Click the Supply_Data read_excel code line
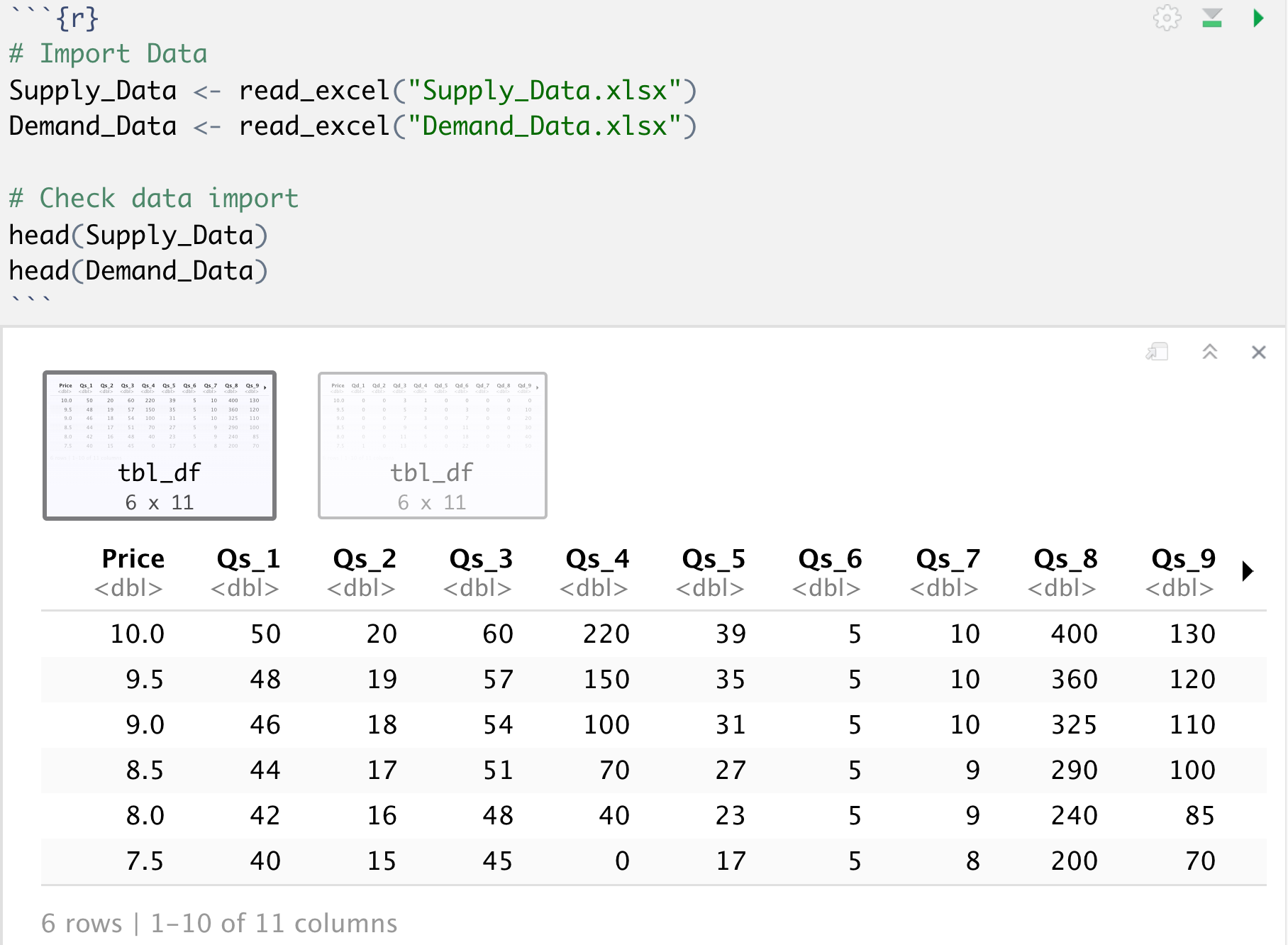Screen dimensions: 1288x945 click(x=353, y=91)
